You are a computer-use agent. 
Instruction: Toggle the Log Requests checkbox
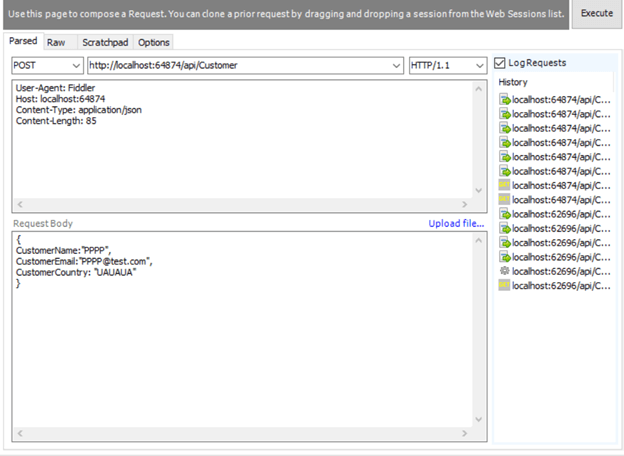pyautogui.click(x=499, y=63)
